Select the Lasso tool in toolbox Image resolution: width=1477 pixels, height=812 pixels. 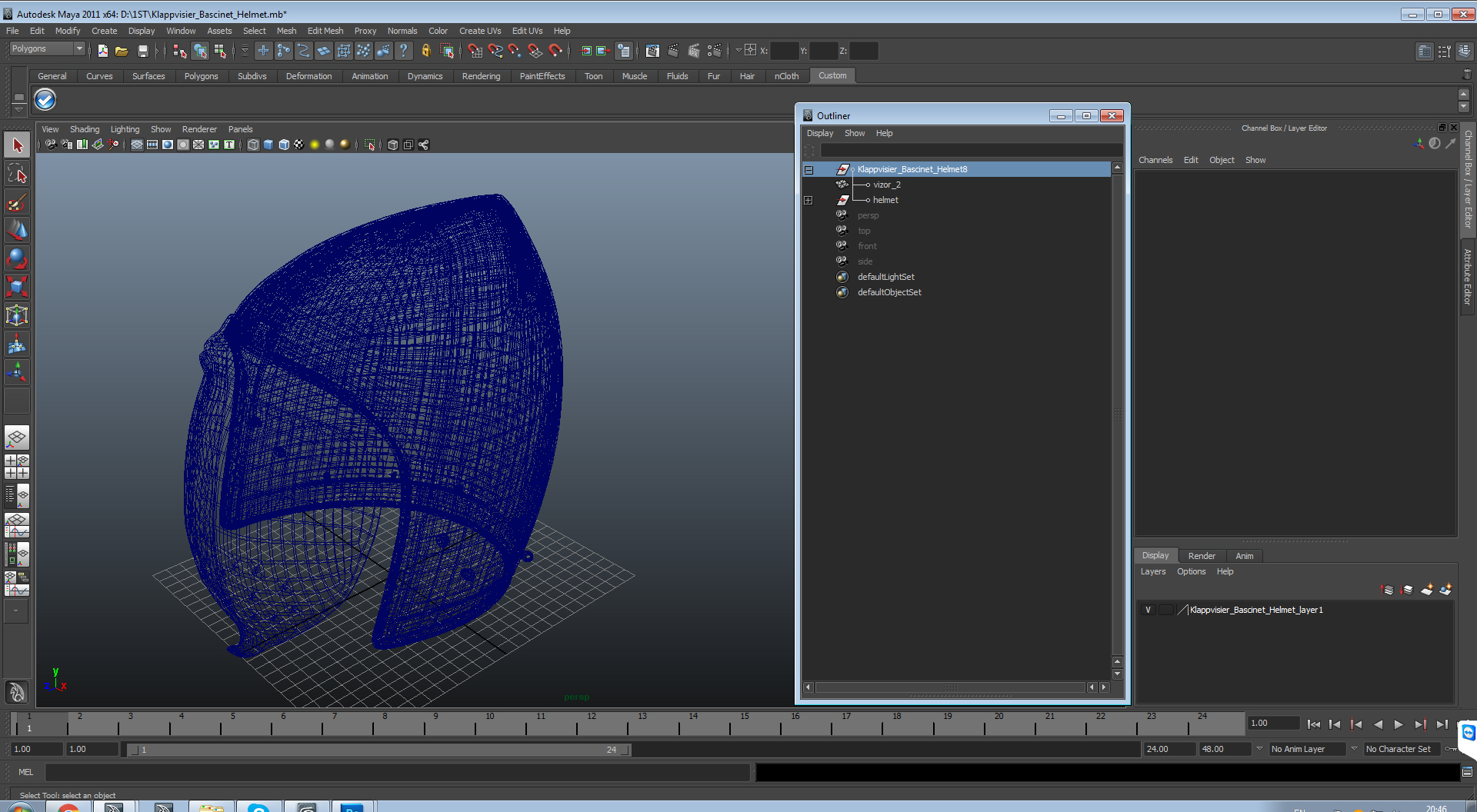(17, 174)
